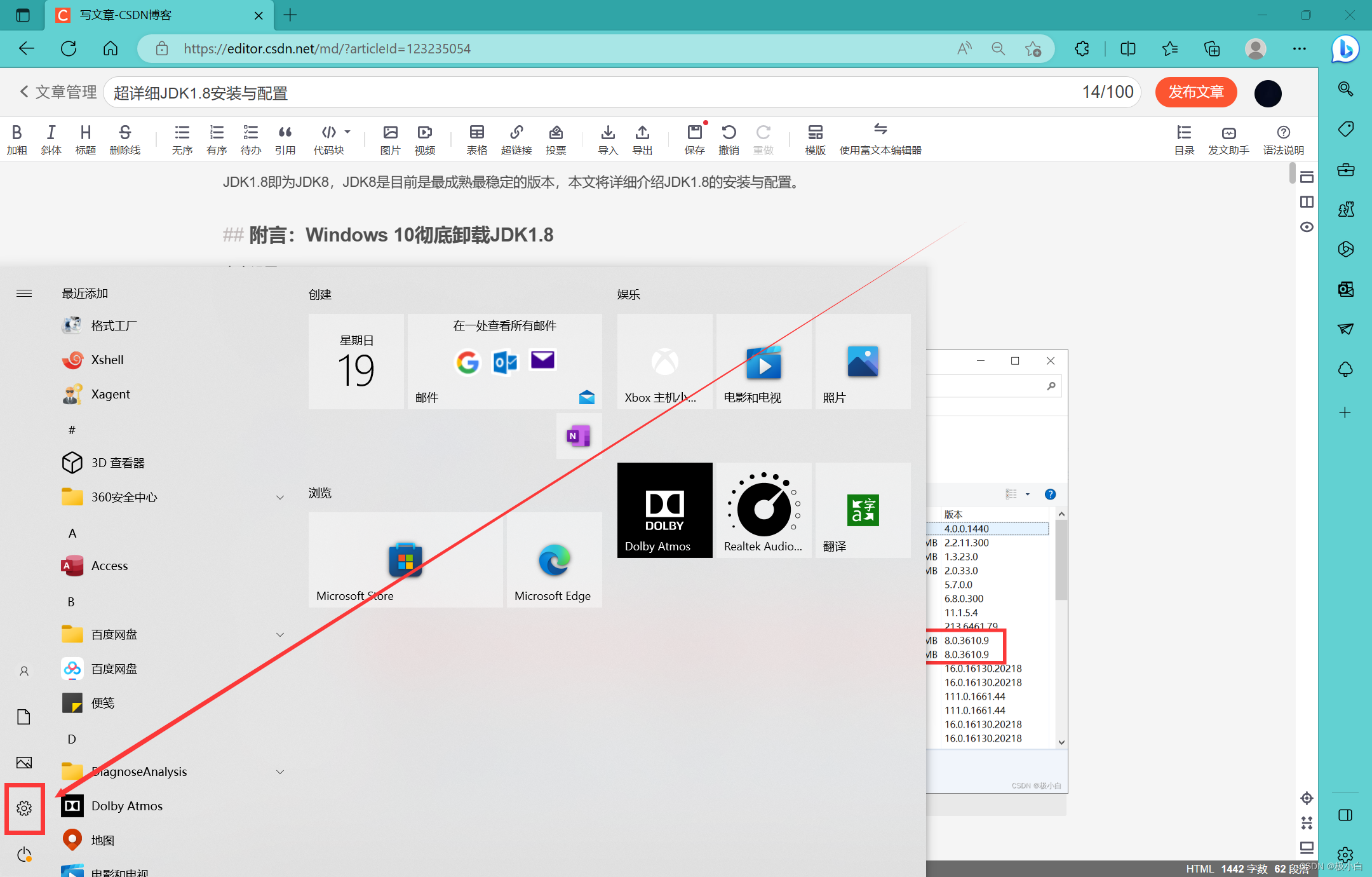Screen dimensions: 1372x877
Task: Open the template panel (模版)
Action: point(816,140)
